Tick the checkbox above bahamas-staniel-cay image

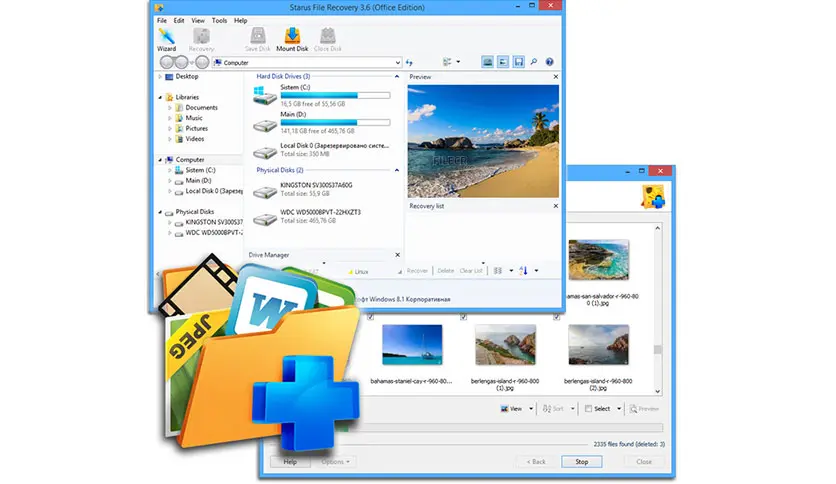pos(371,317)
